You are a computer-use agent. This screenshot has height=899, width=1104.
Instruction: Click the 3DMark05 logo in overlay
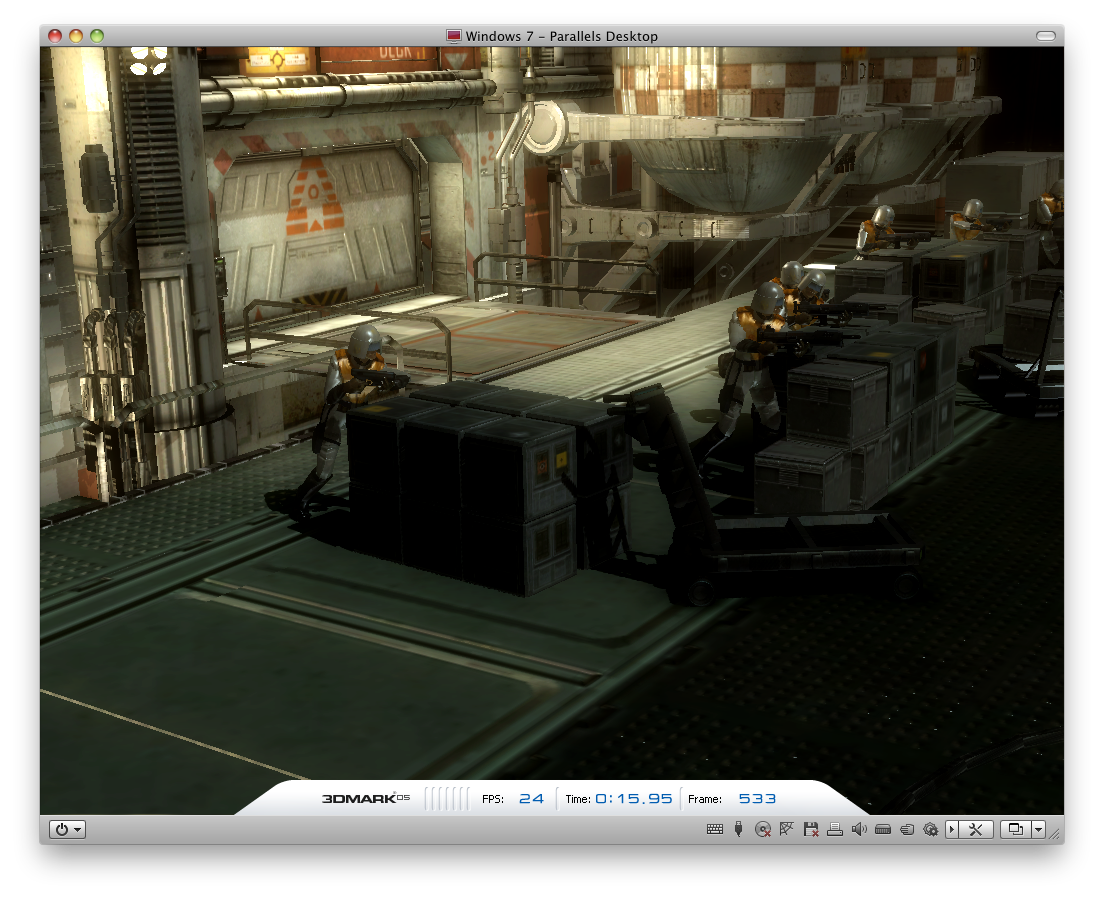pos(366,798)
